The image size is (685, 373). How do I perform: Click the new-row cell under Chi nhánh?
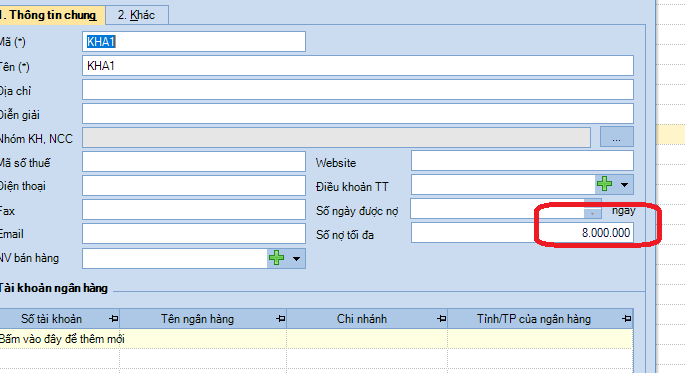tap(367, 339)
